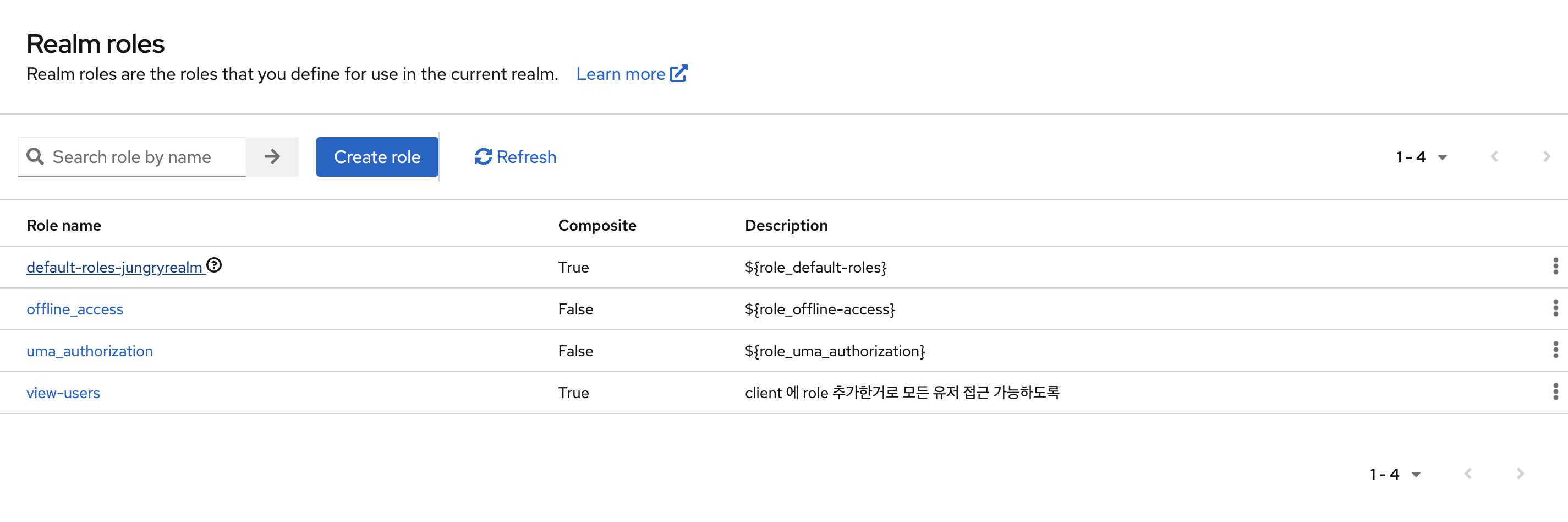Open external link icon beside Learn more
The width and height of the screenshot is (1568, 522).
click(x=679, y=74)
